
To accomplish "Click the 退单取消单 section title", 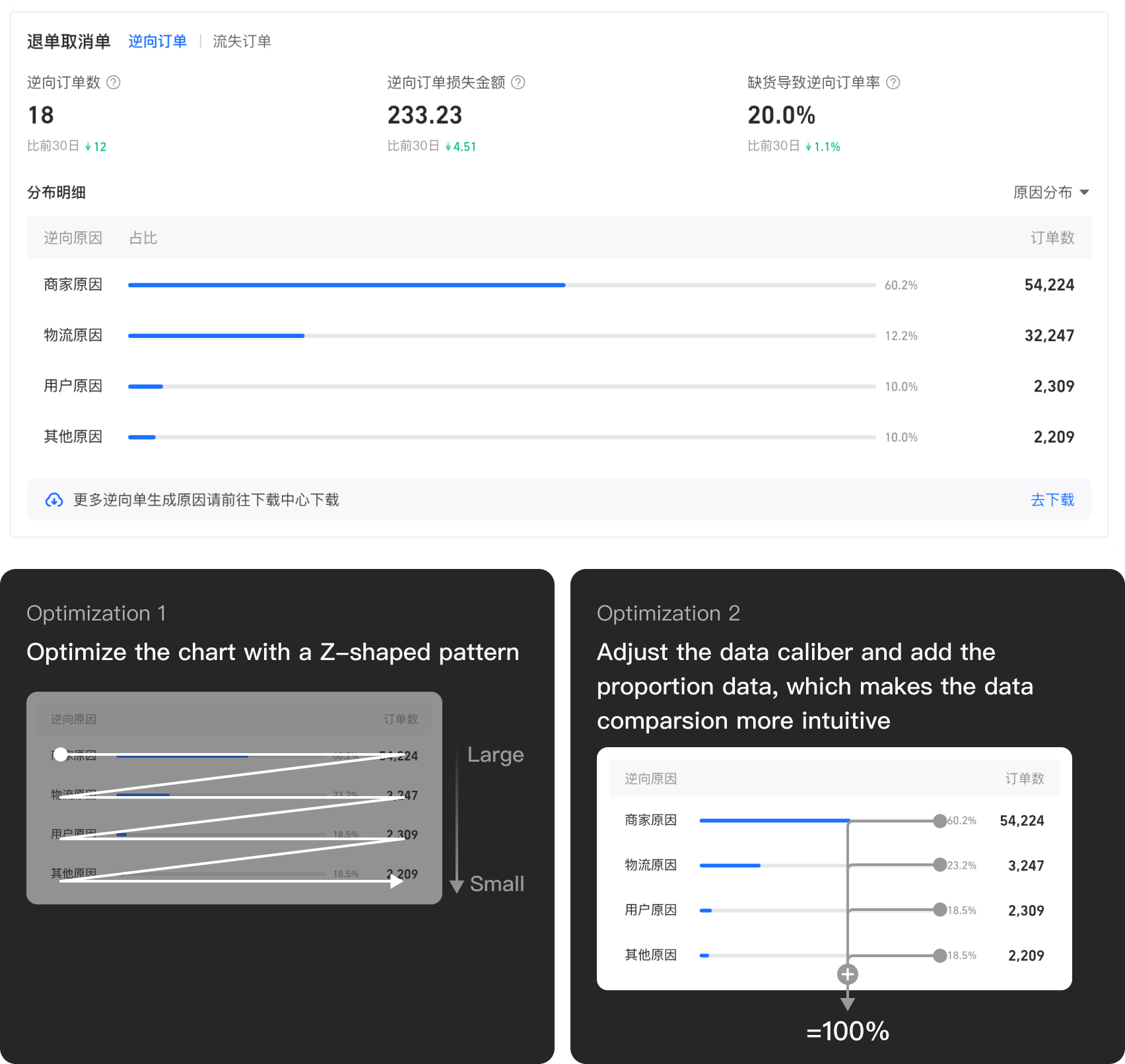I will [69, 42].
